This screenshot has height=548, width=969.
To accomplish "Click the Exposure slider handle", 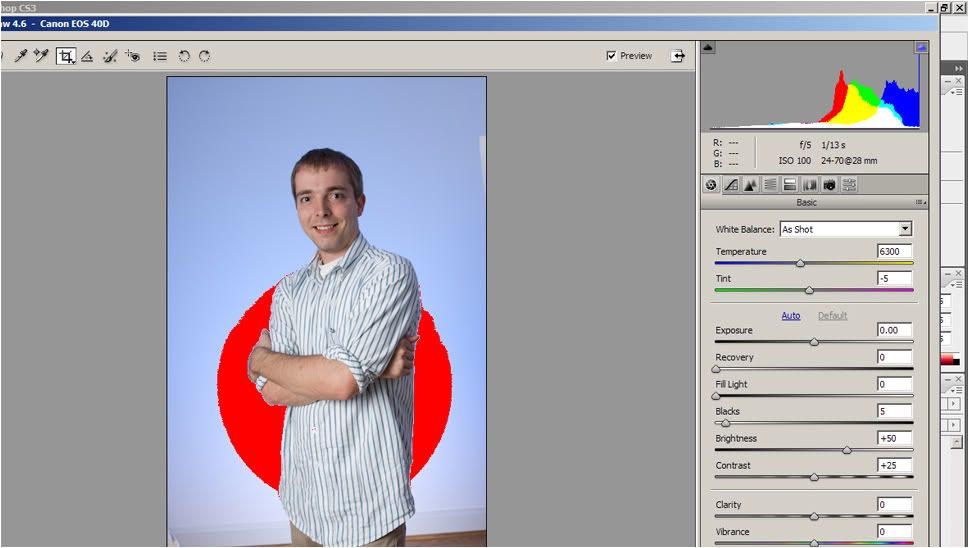I will [814, 342].
